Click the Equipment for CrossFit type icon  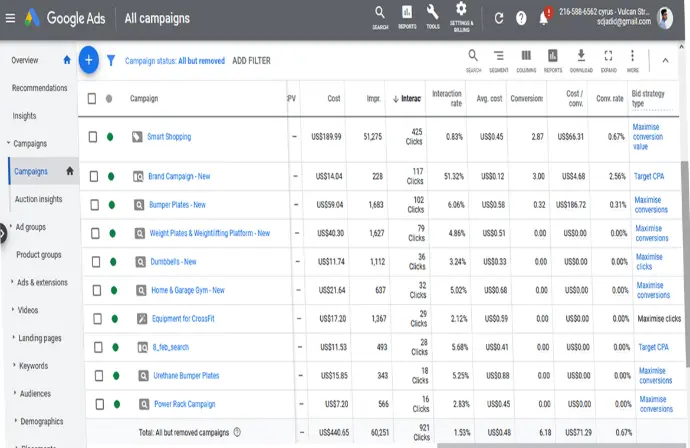click(x=142, y=319)
